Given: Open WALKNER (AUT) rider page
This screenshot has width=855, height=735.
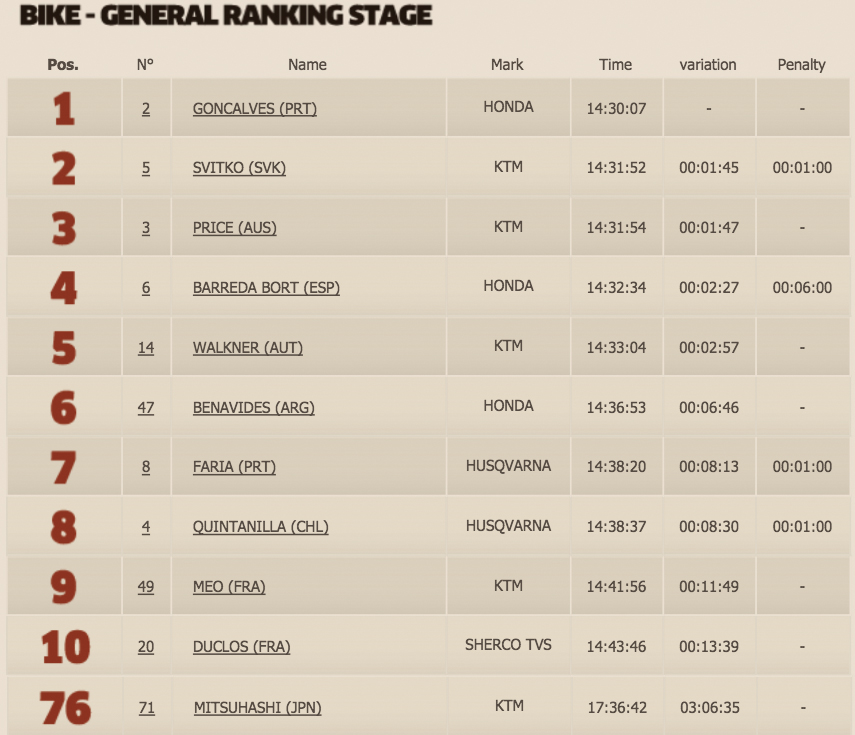Looking at the screenshot, I should tap(248, 348).
